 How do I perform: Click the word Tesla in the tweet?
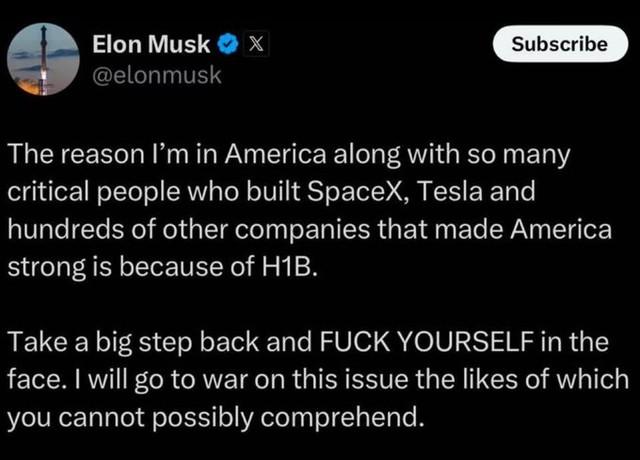456,193
